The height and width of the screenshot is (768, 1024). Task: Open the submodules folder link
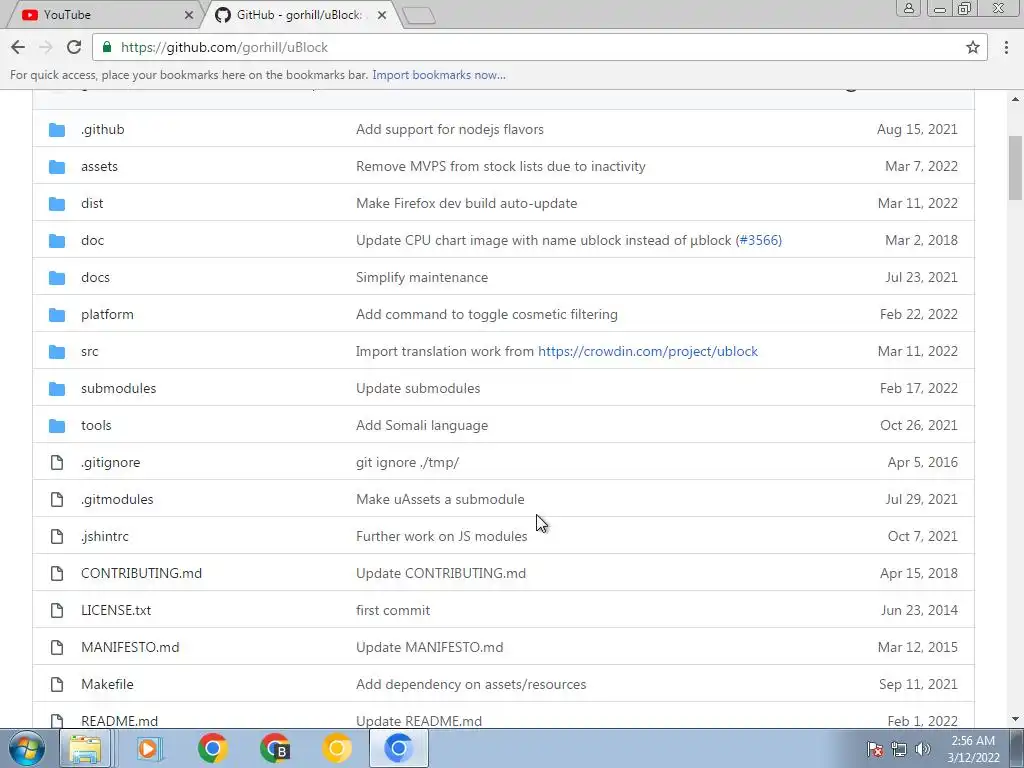click(x=118, y=389)
